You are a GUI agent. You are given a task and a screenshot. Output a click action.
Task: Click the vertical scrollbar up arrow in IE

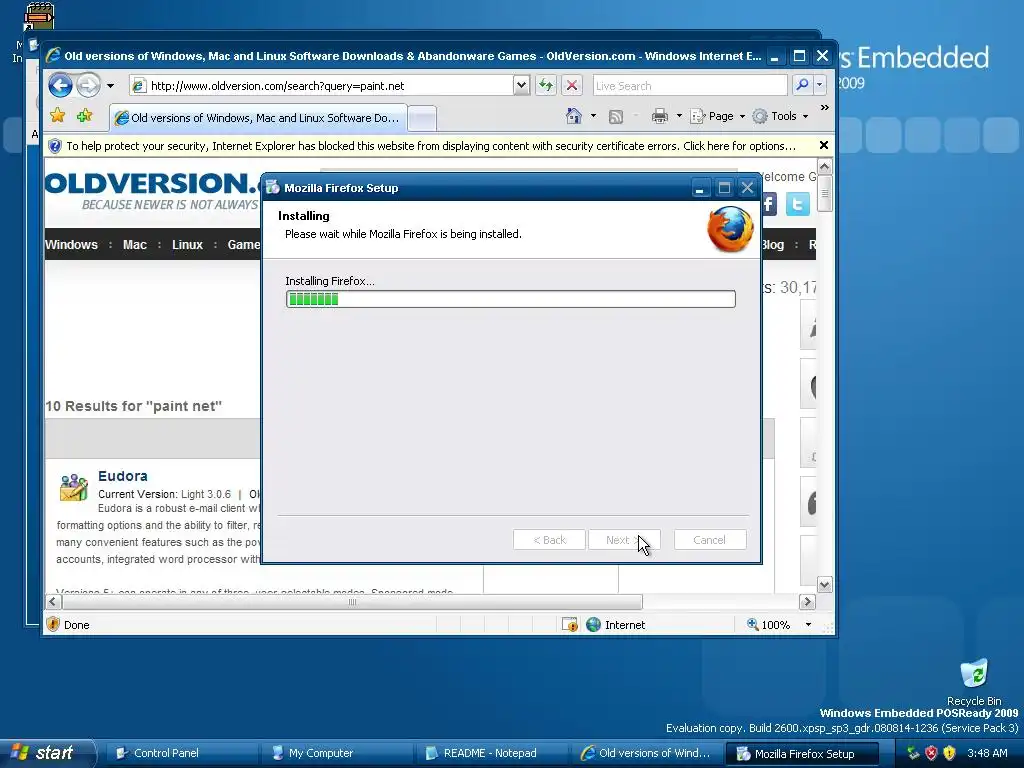click(825, 167)
